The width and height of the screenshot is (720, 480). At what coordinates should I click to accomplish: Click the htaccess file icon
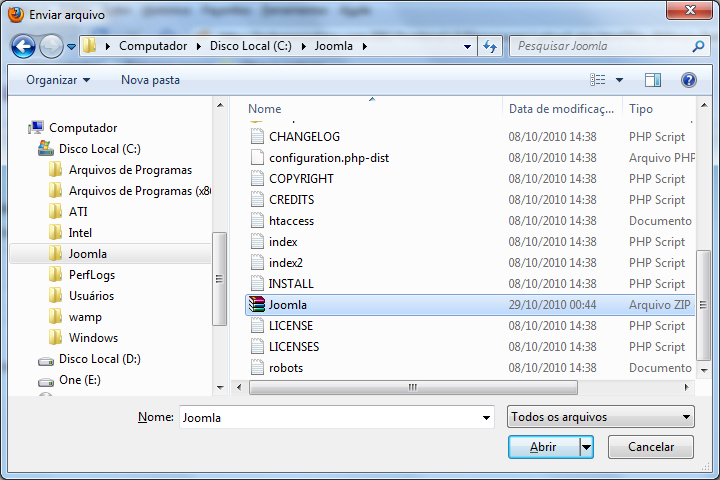[x=257, y=221]
